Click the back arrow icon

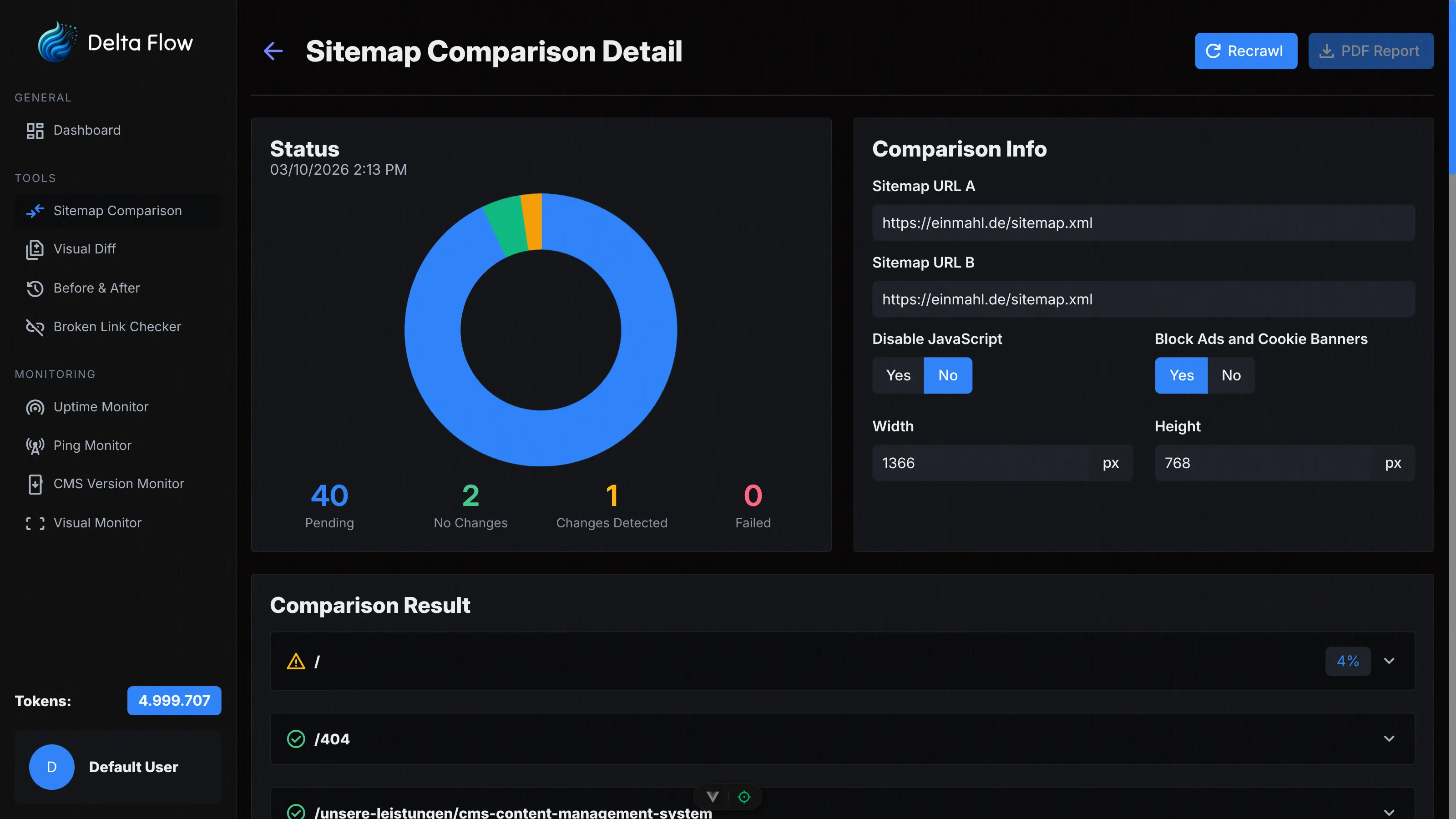273,51
